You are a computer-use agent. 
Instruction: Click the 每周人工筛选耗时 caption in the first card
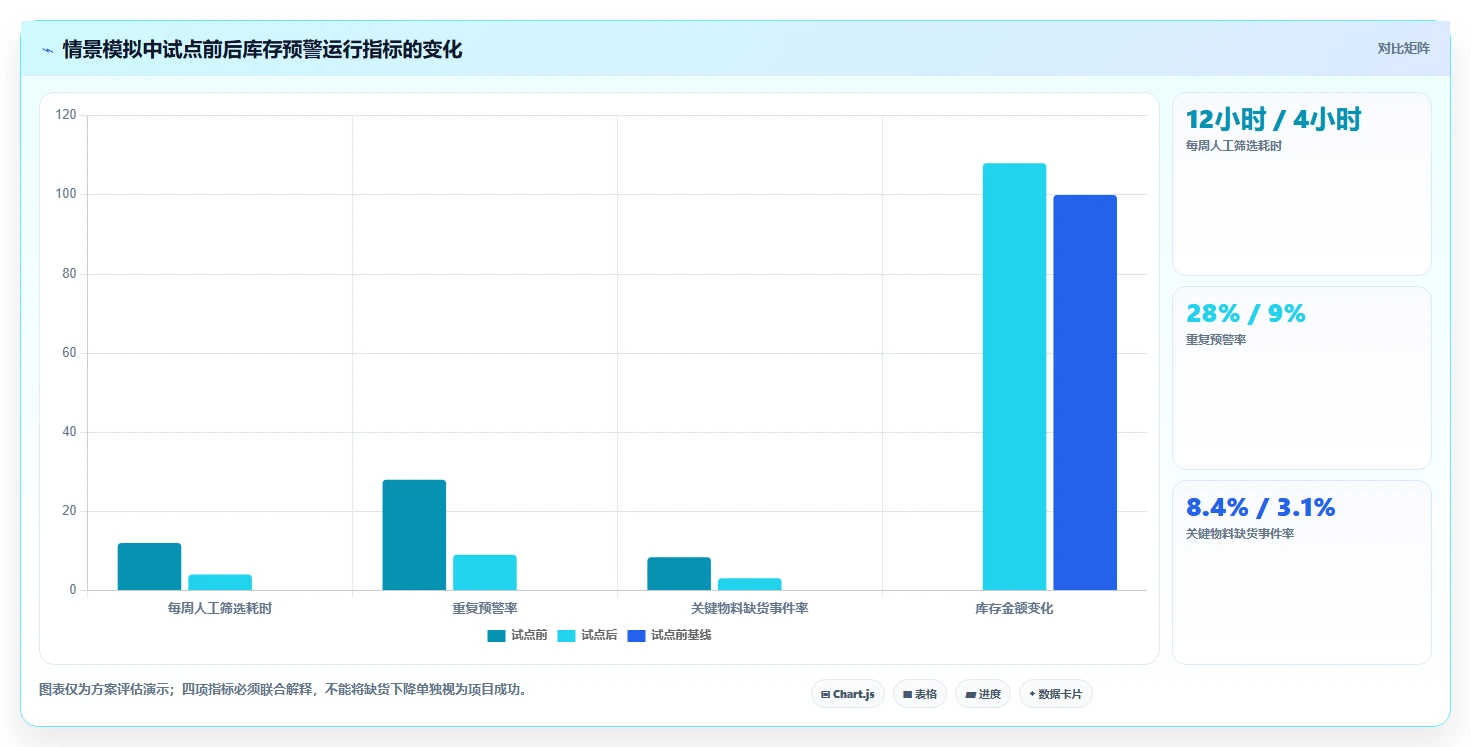(x=1233, y=145)
